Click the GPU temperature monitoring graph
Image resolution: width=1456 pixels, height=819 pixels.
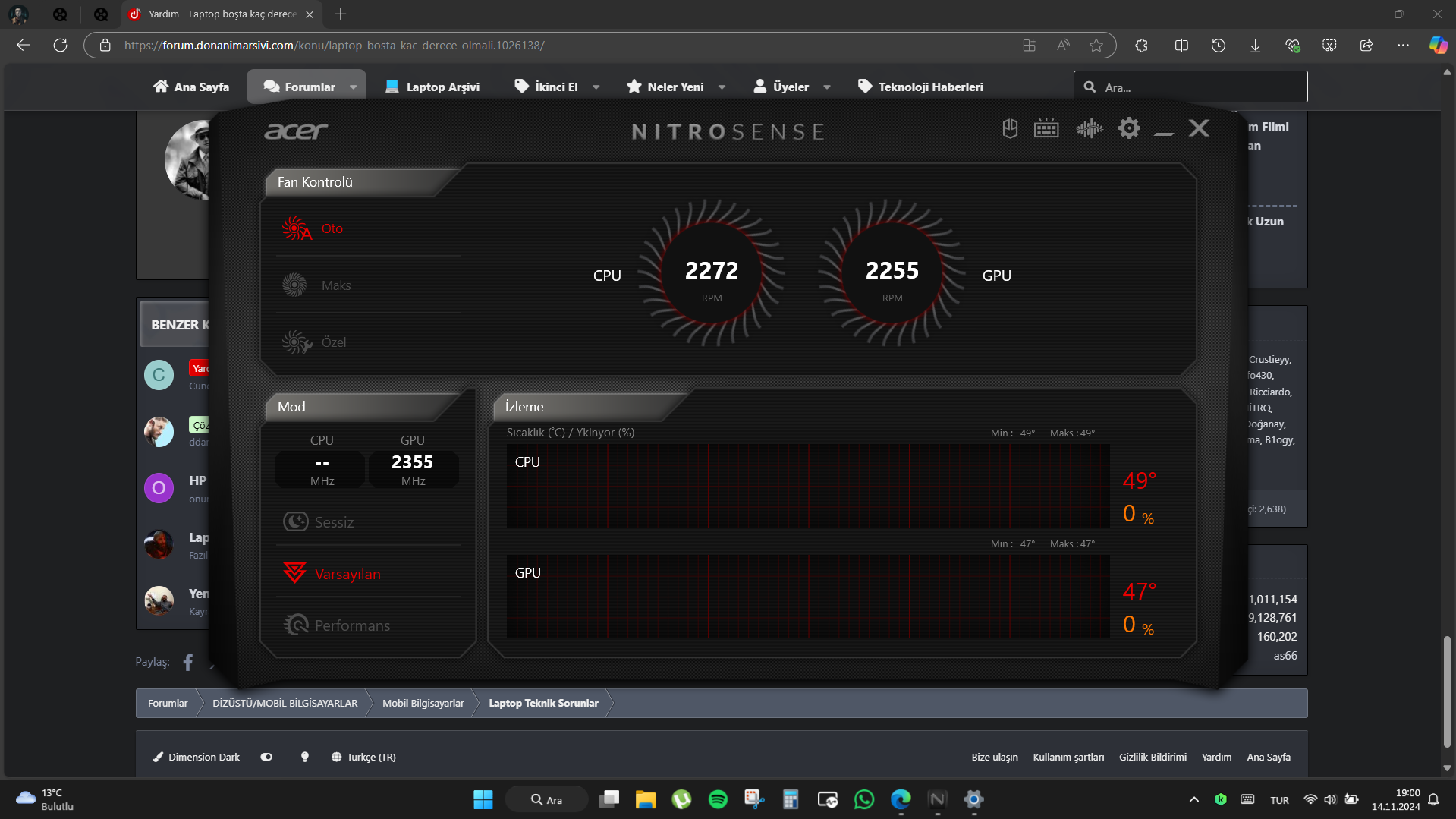point(808,597)
